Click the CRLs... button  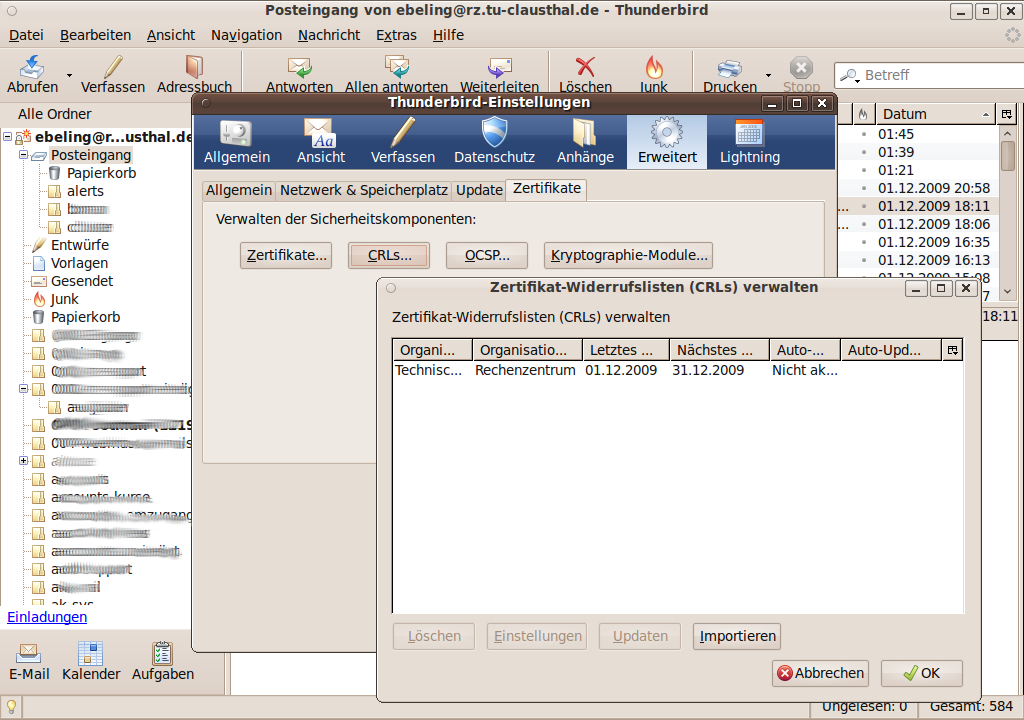click(389, 255)
